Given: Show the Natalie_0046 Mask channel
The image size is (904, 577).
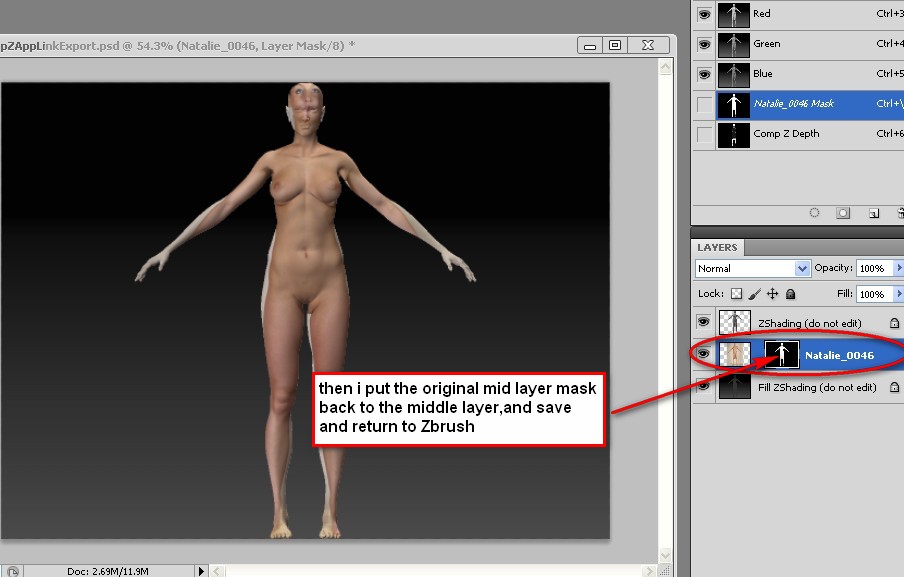Looking at the screenshot, I should [x=704, y=104].
